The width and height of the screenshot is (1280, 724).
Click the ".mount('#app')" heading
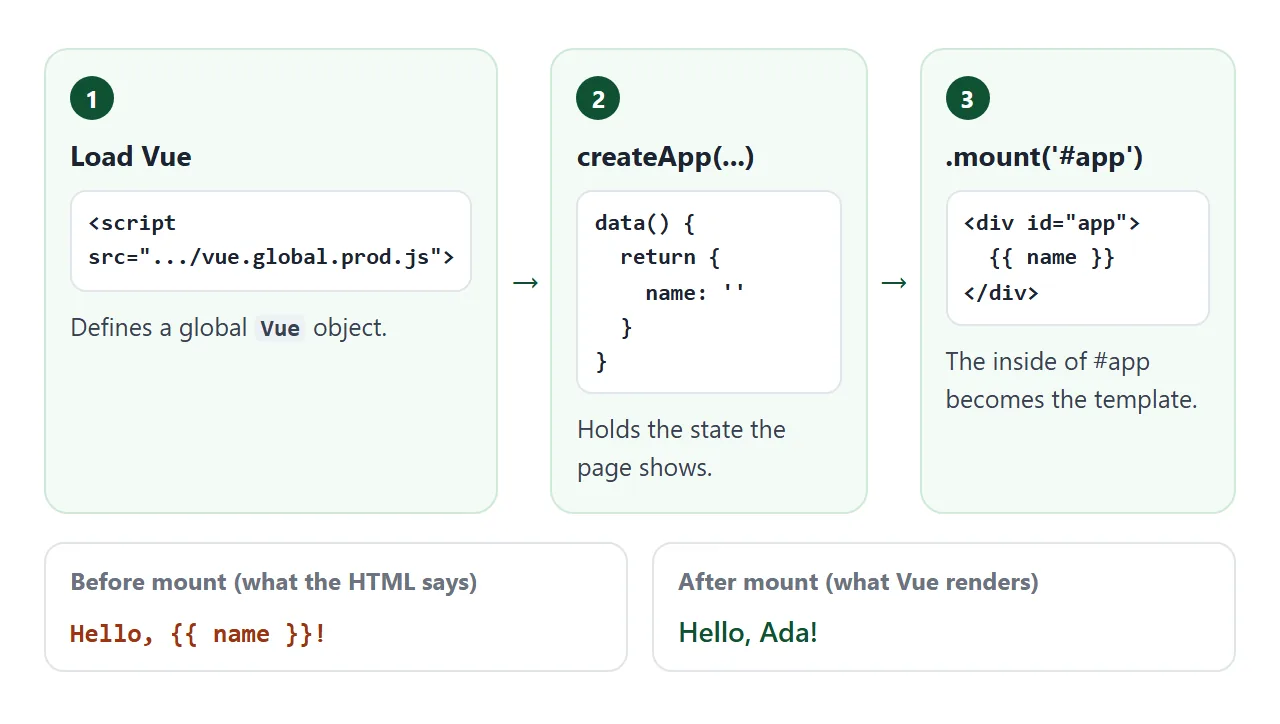click(x=1044, y=157)
